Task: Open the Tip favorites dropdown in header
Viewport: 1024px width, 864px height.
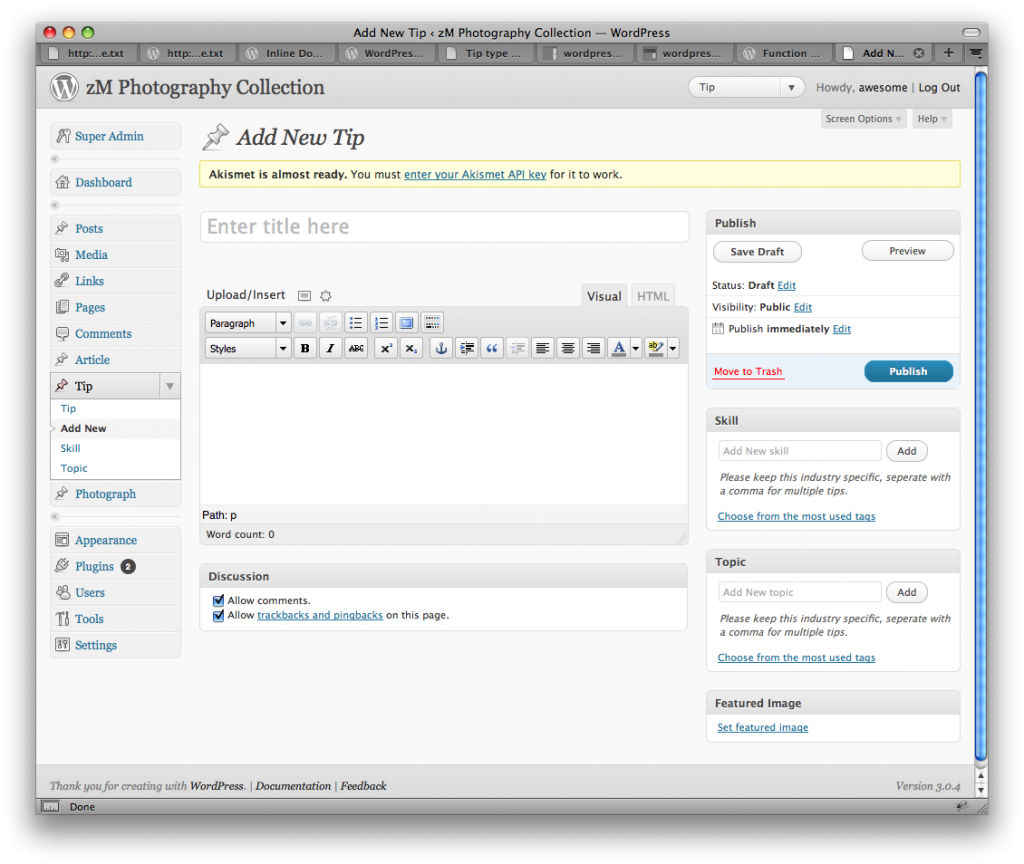Action: tap(792, 87)
